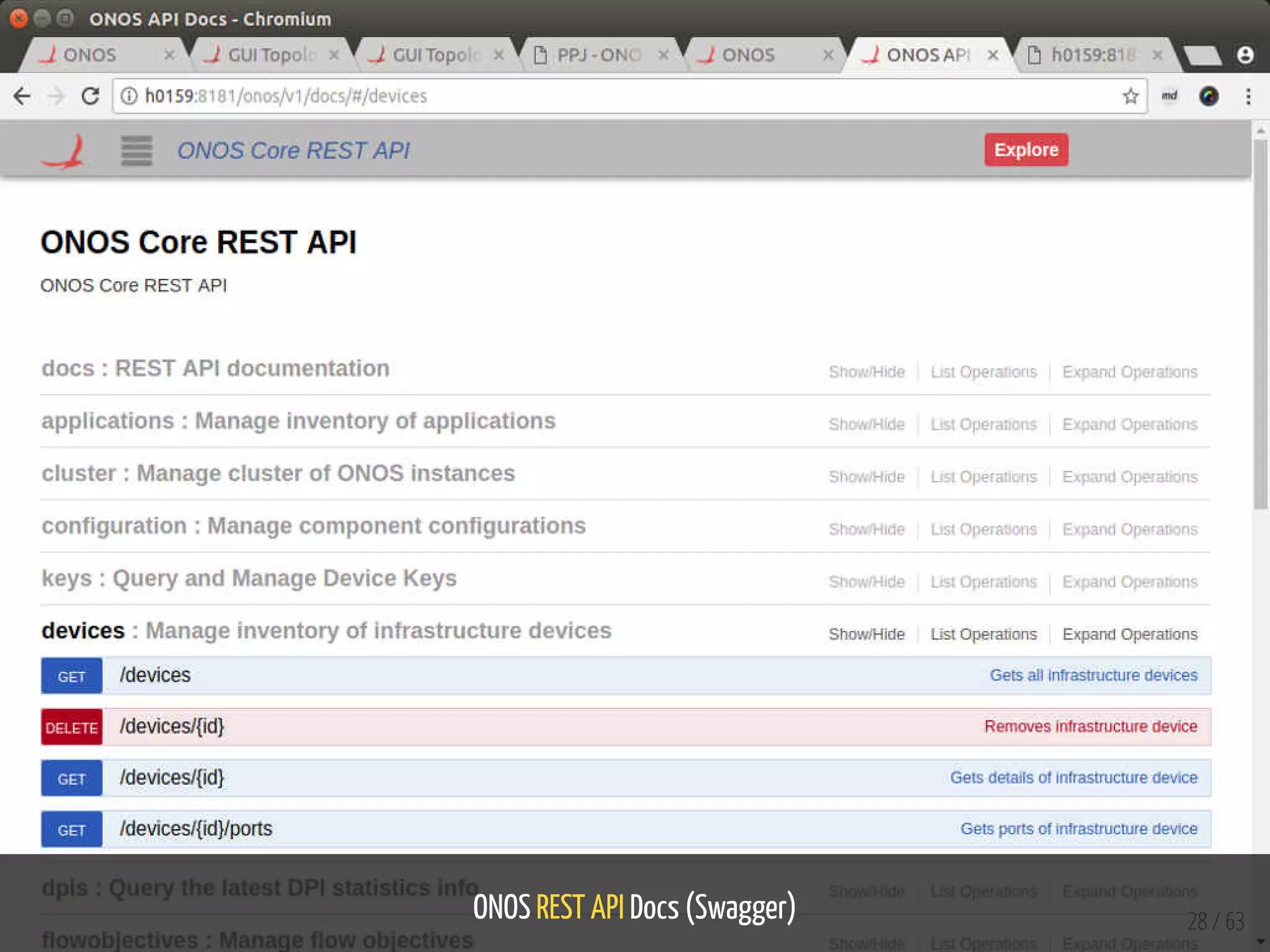Click the scrollbar up arrow
1270x952 pixels.
[x=1261, y=131]
